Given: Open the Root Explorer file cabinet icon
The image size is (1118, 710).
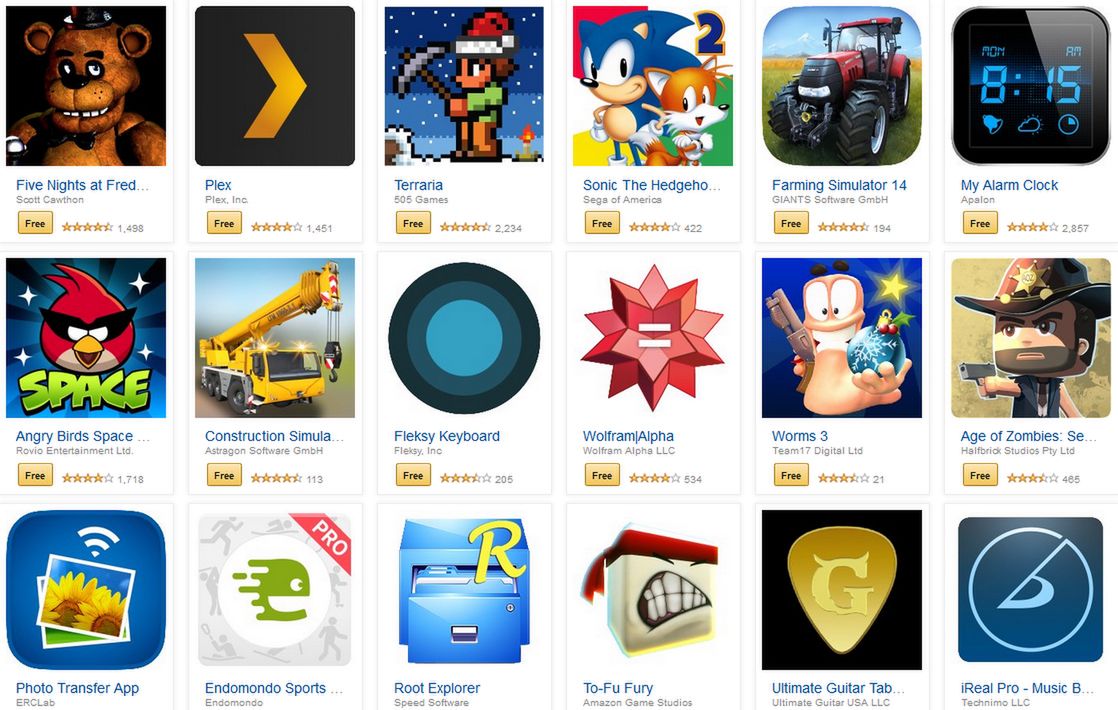Looking at the screenshot, I should pos(464,590).
